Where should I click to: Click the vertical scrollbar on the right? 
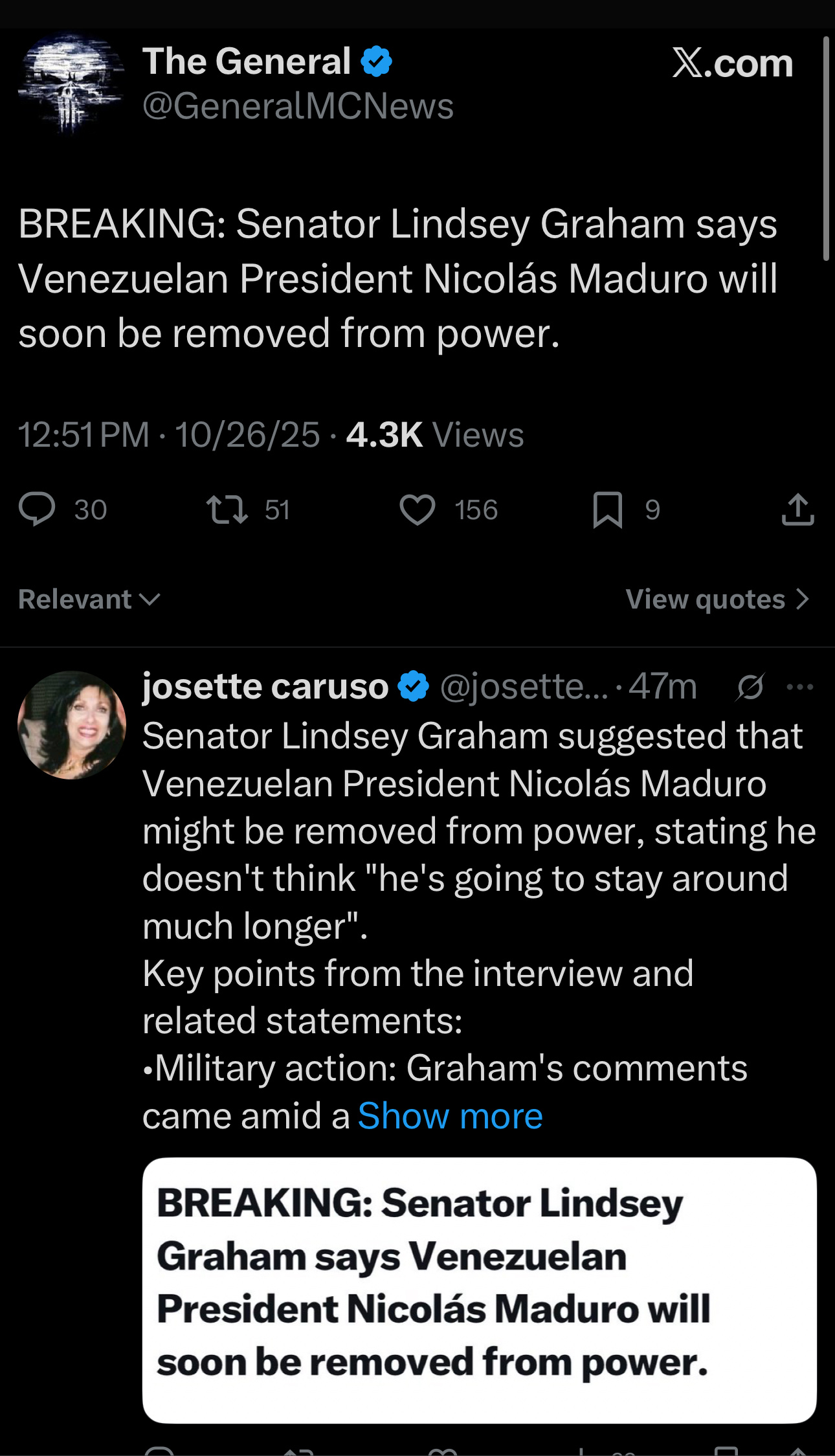pyautogui.click(x=826, y=149)
